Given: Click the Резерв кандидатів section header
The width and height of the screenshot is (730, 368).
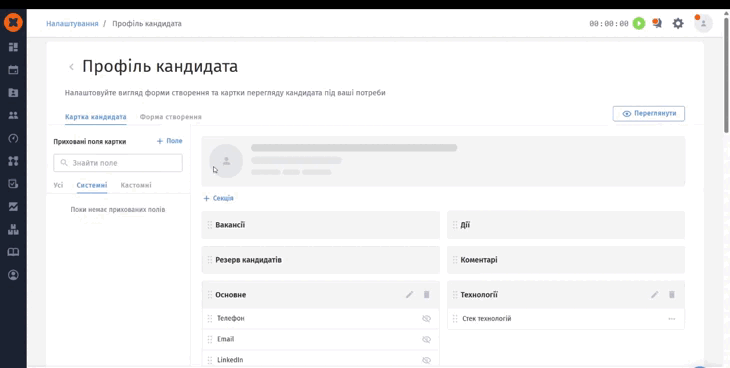Looking at the screenshot, I should [x=321, y=260].
